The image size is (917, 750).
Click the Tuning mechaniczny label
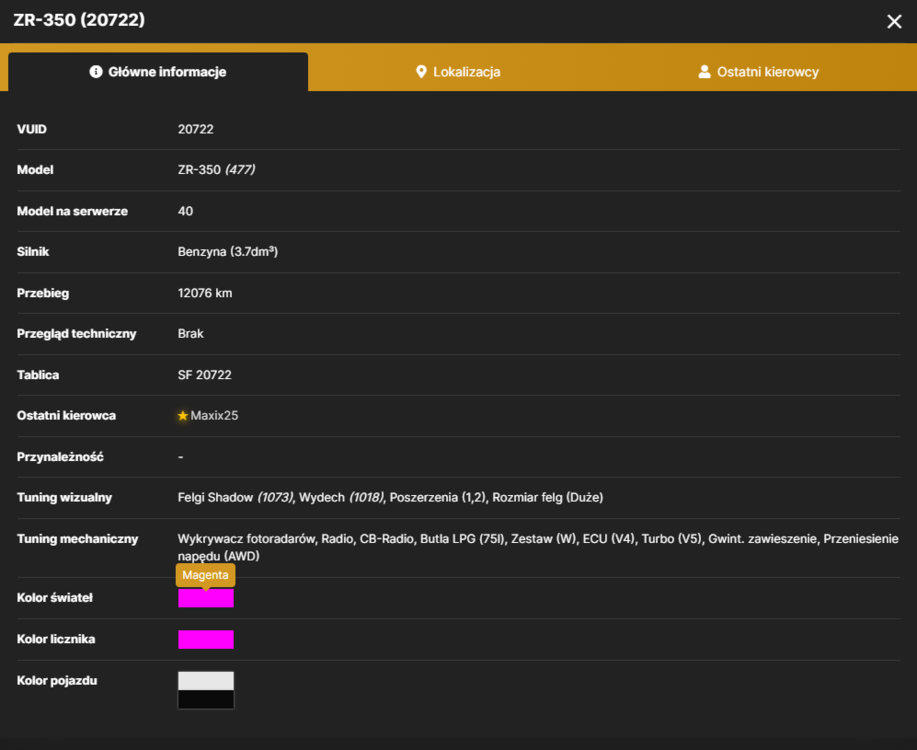(x=77, y=539)
